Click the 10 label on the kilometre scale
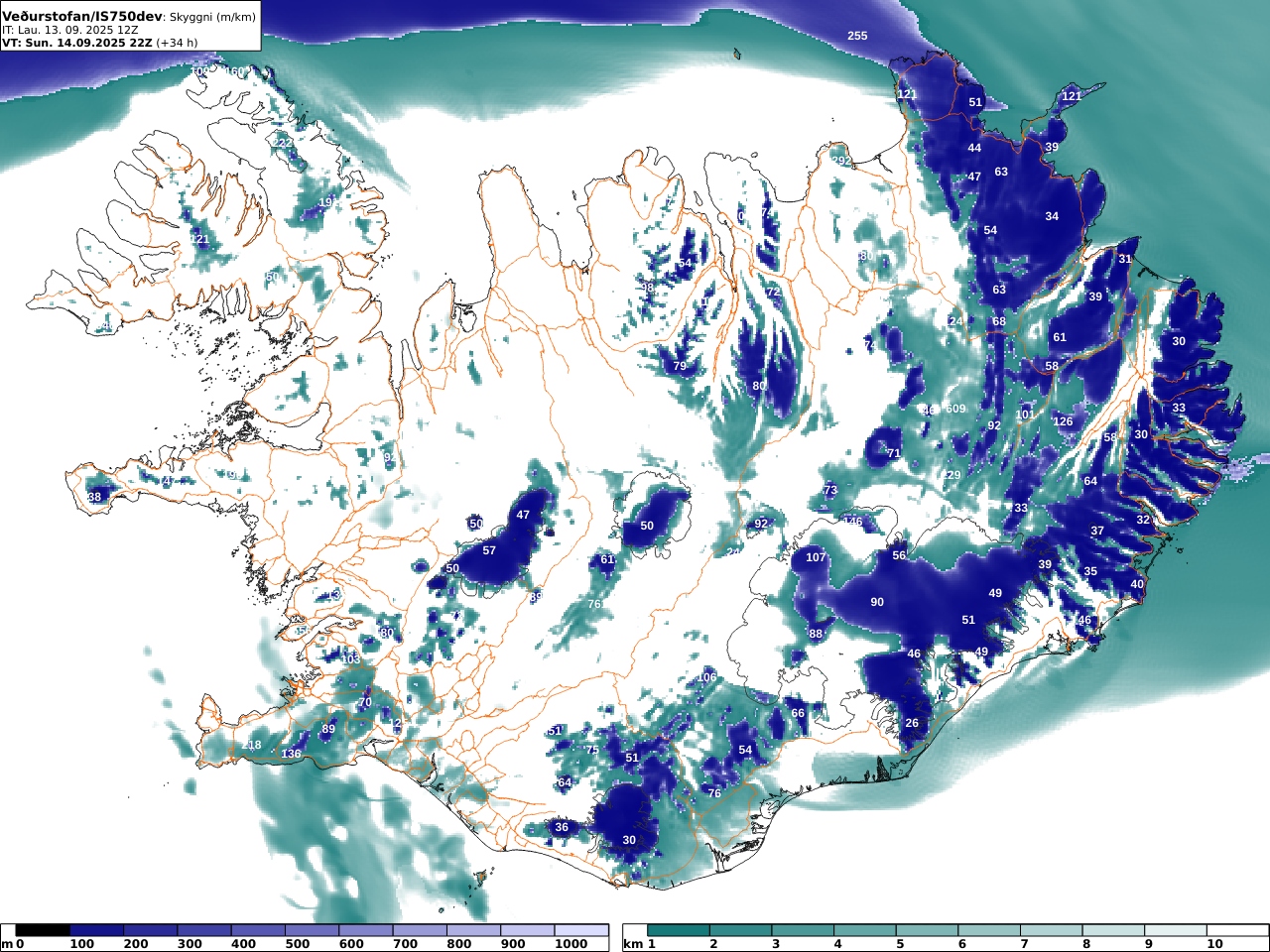The height and width of the screenshot is (952, 1270). tap(1213, 944)
